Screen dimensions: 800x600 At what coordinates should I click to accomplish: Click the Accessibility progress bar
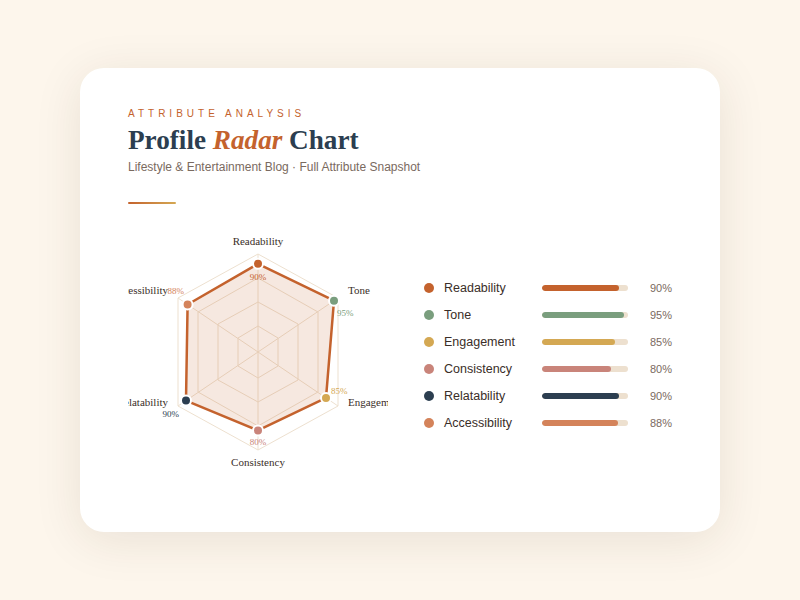click(585, 423)
